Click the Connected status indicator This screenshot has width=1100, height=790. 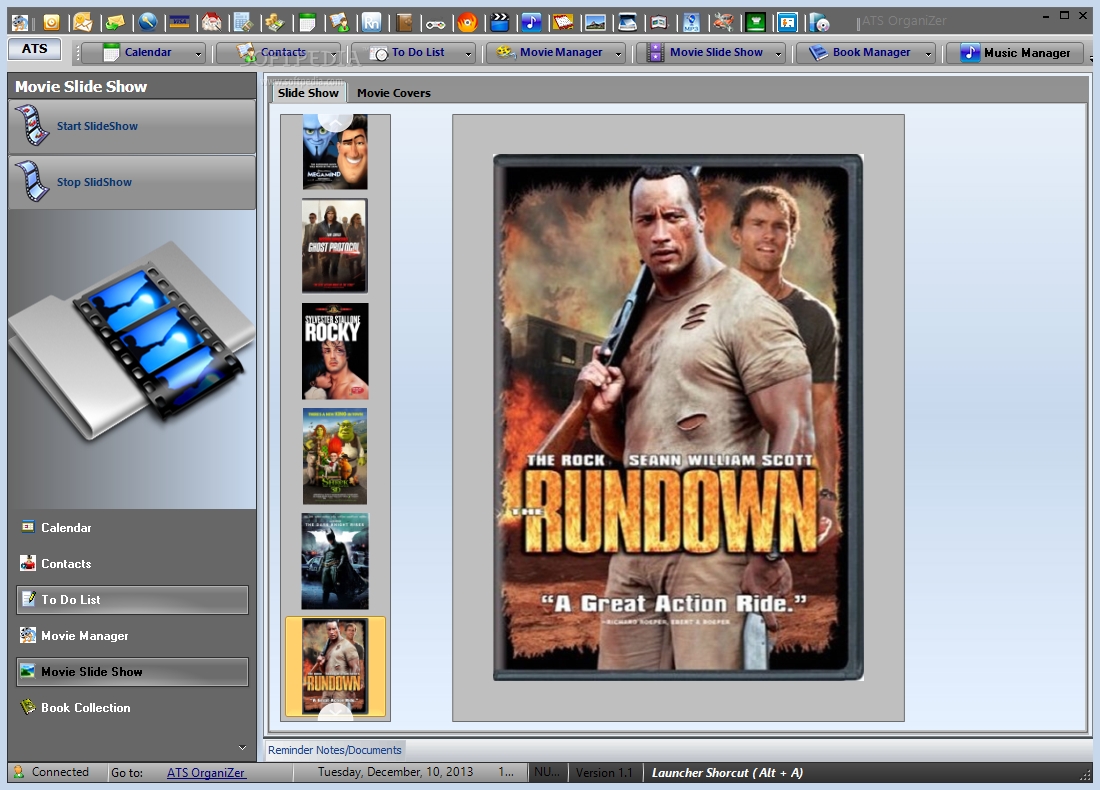coord(51,772)
